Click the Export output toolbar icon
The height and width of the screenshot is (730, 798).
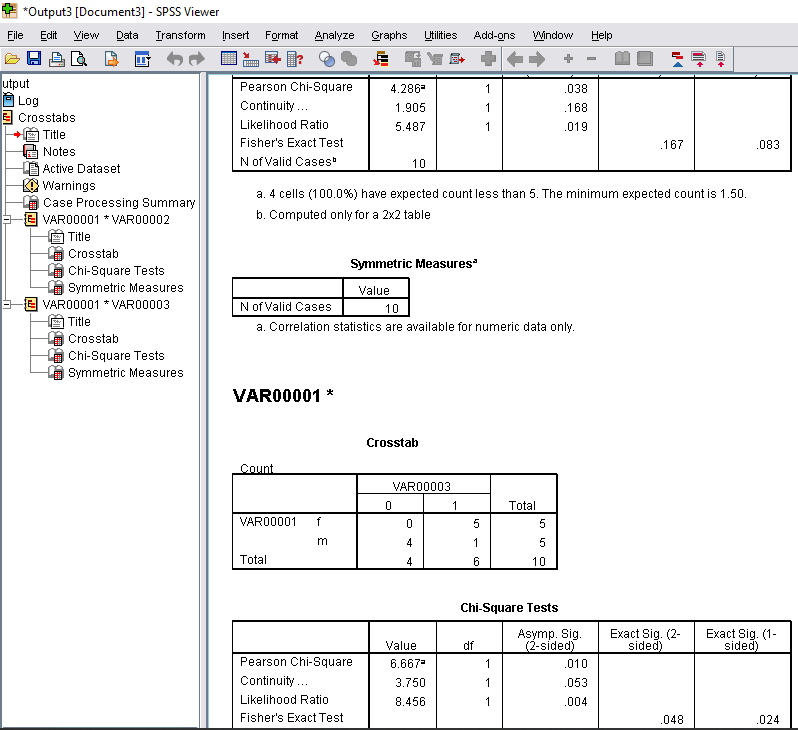[x=112, y=60]
